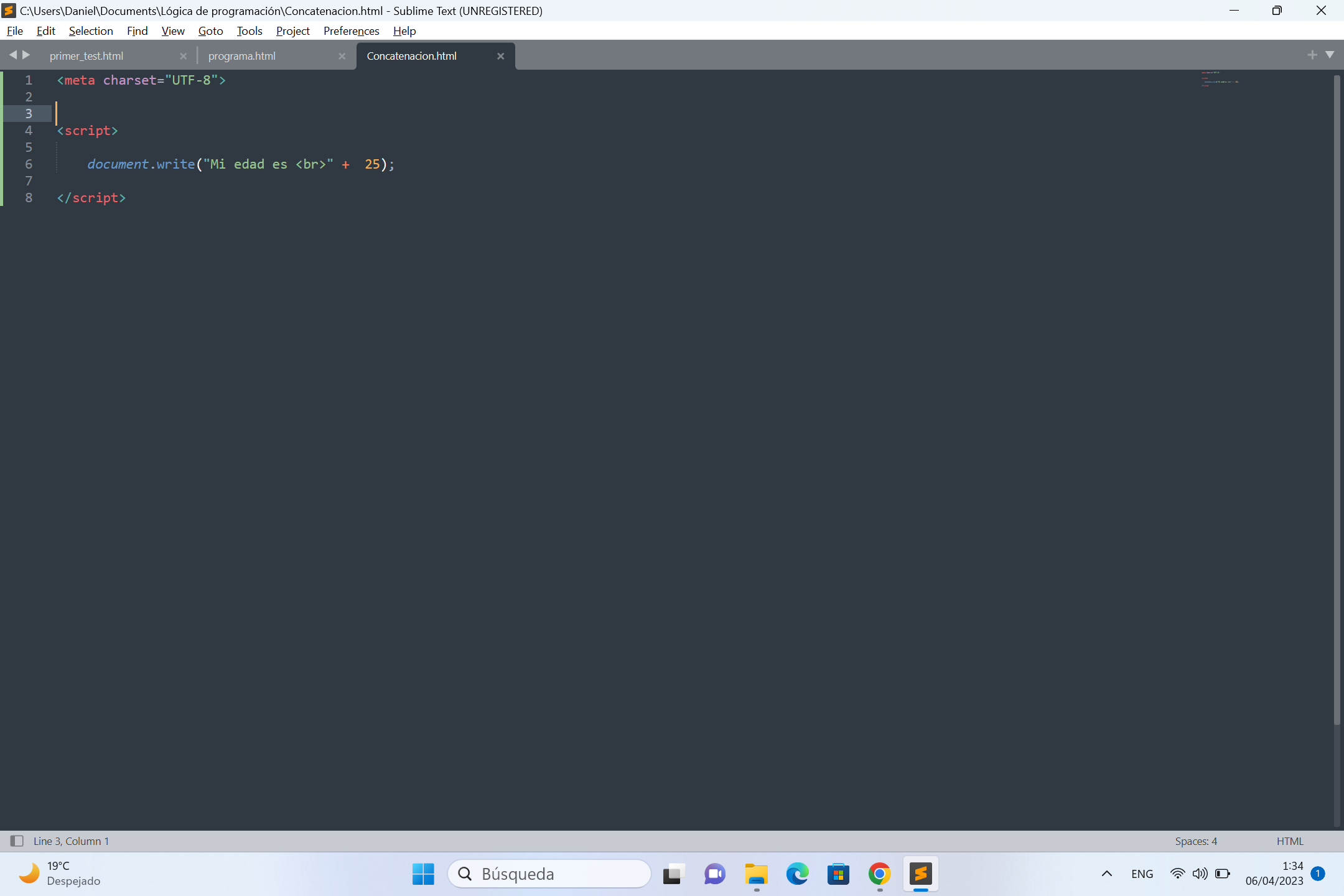Screen dimensions: 1344x896
Task: Click the Búsqueda taskbar search box
Action: (x=549, y=874)
